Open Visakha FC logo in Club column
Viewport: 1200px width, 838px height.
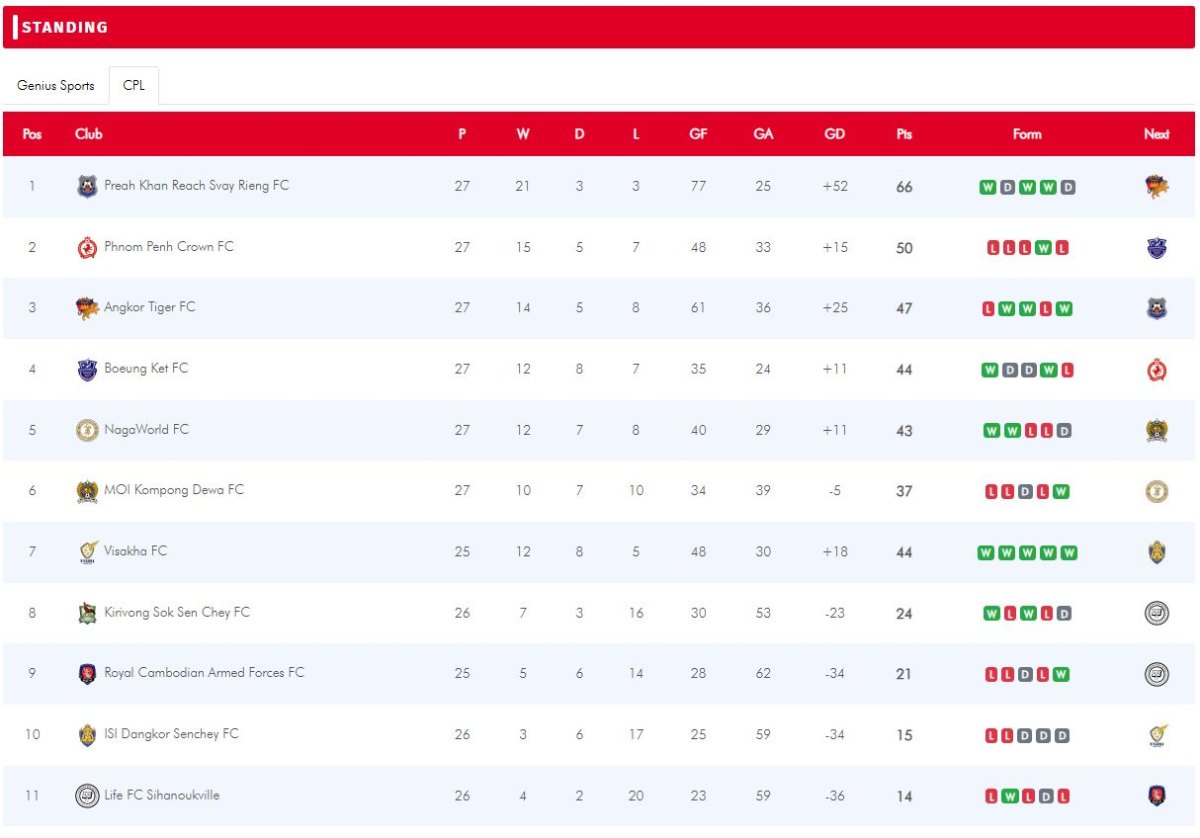pos(87,552)
